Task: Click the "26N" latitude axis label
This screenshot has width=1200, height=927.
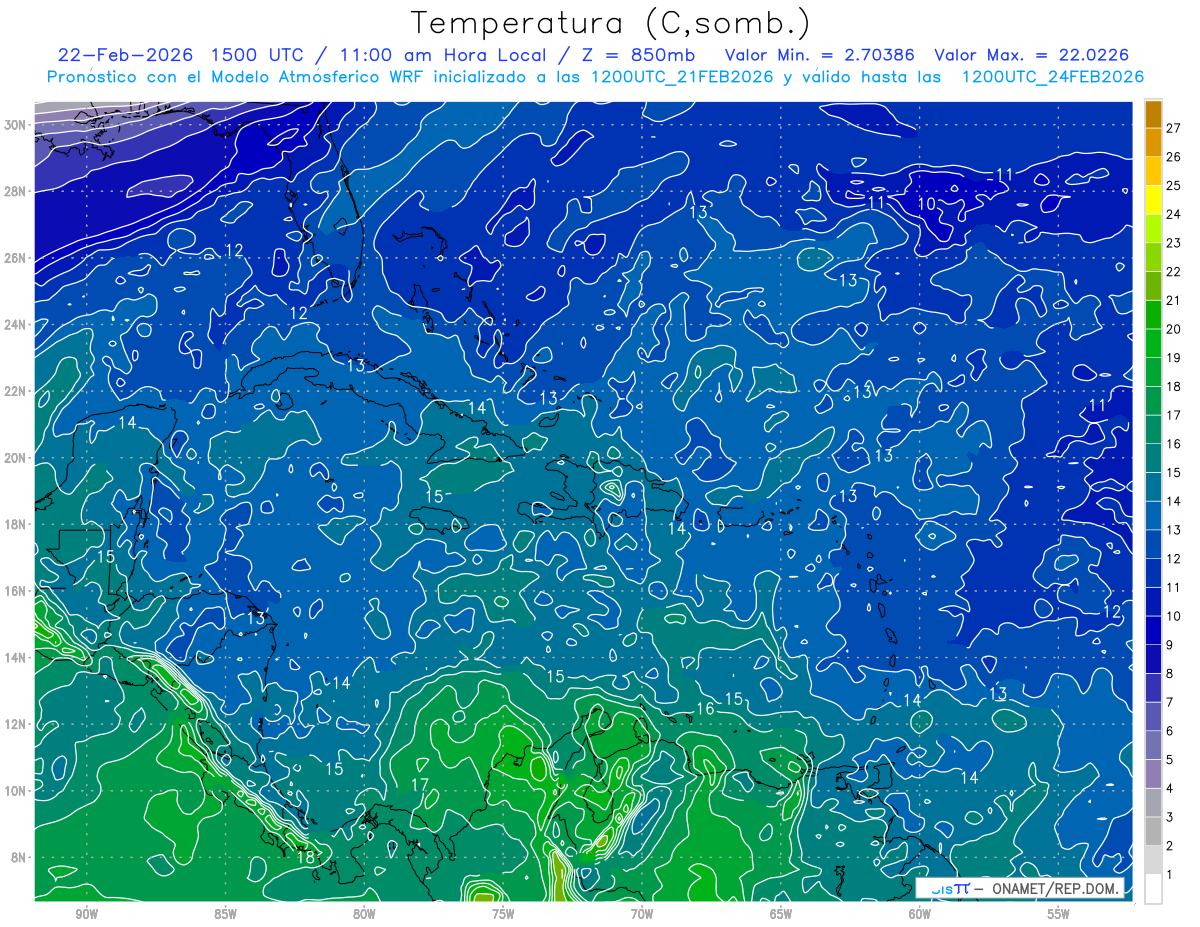Action: [17, 257]
